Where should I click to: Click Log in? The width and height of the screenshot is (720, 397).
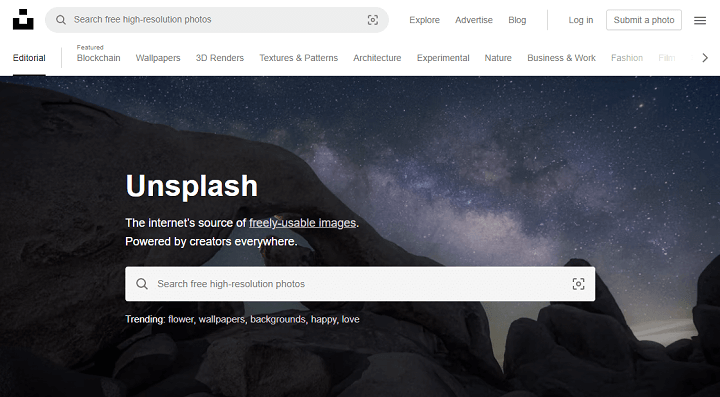coord(580,20)
